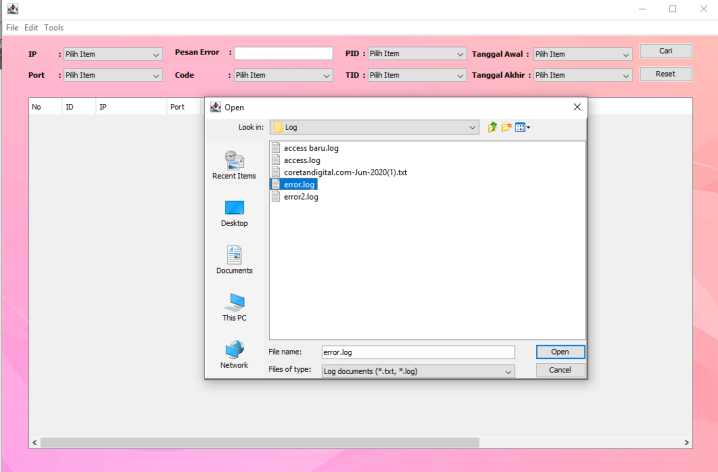
Task: Open the Tools menu
Action: (x=53, y=27)
